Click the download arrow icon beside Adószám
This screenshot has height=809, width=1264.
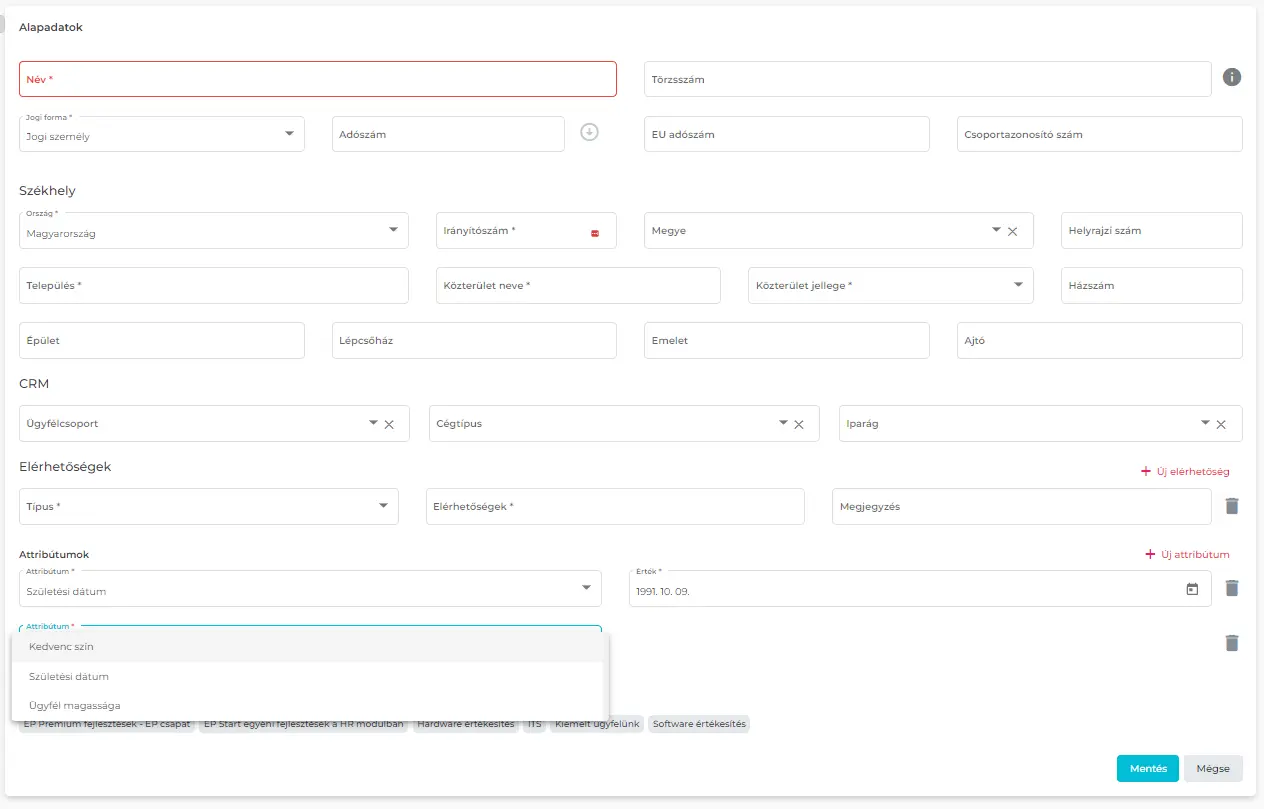[x=590, y=132]
